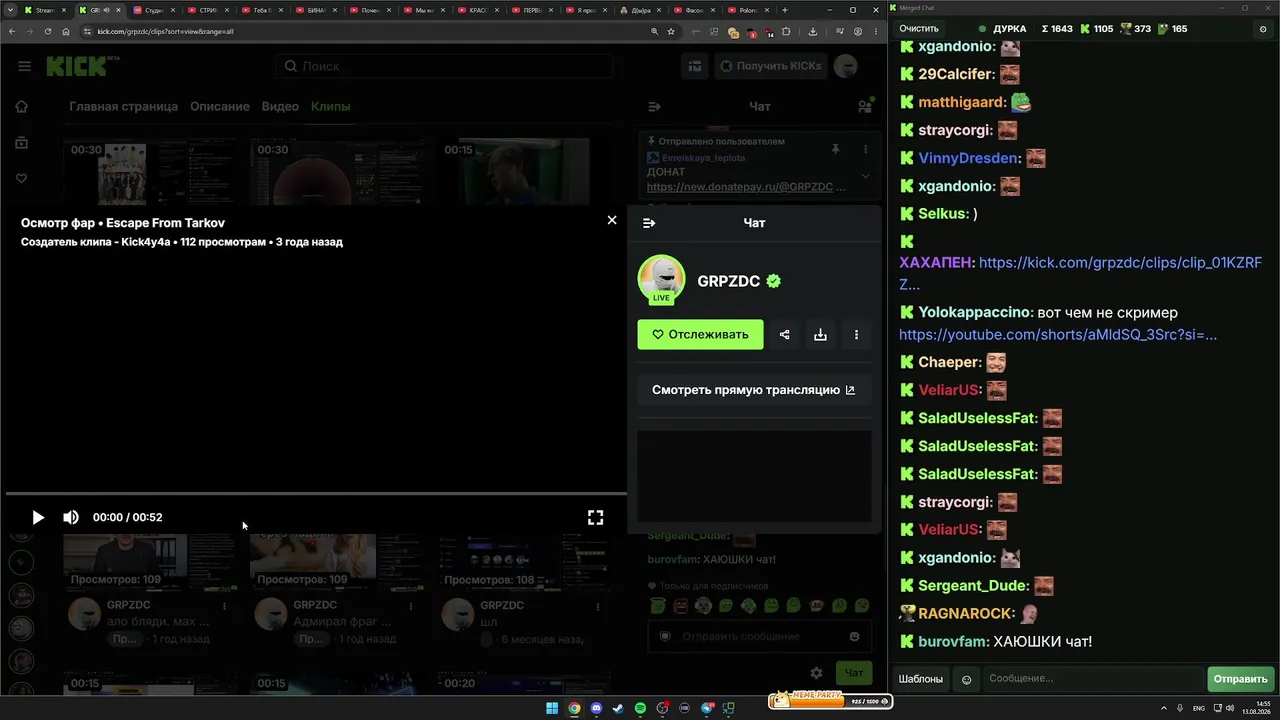Unpin the pinned chat message
Viewport: 1280px width, 720px height.
[836, 149]
